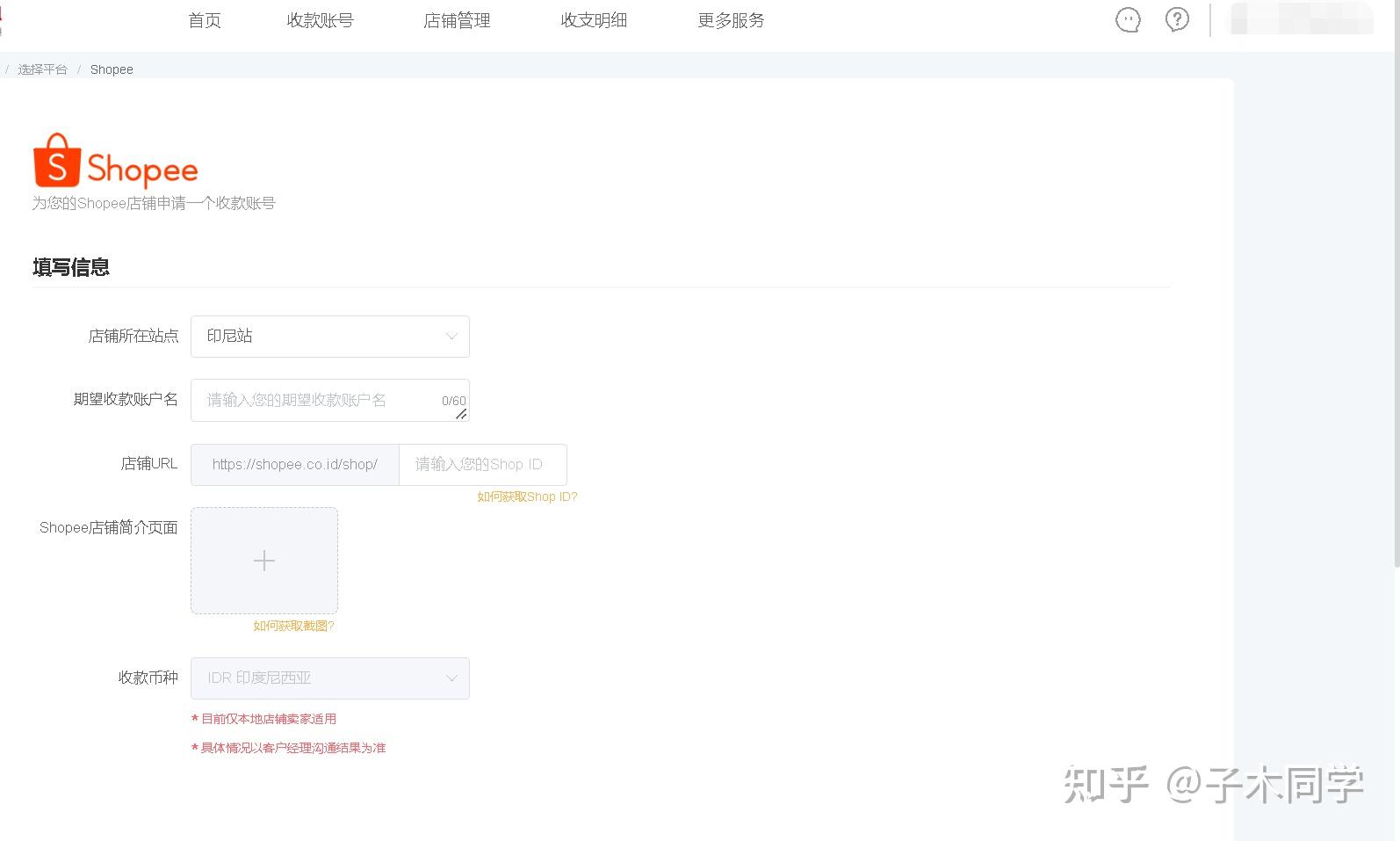
Task: Click the https://shopee.co.id/shop/ URL prefix box
Action: click(x=295, y=464)
